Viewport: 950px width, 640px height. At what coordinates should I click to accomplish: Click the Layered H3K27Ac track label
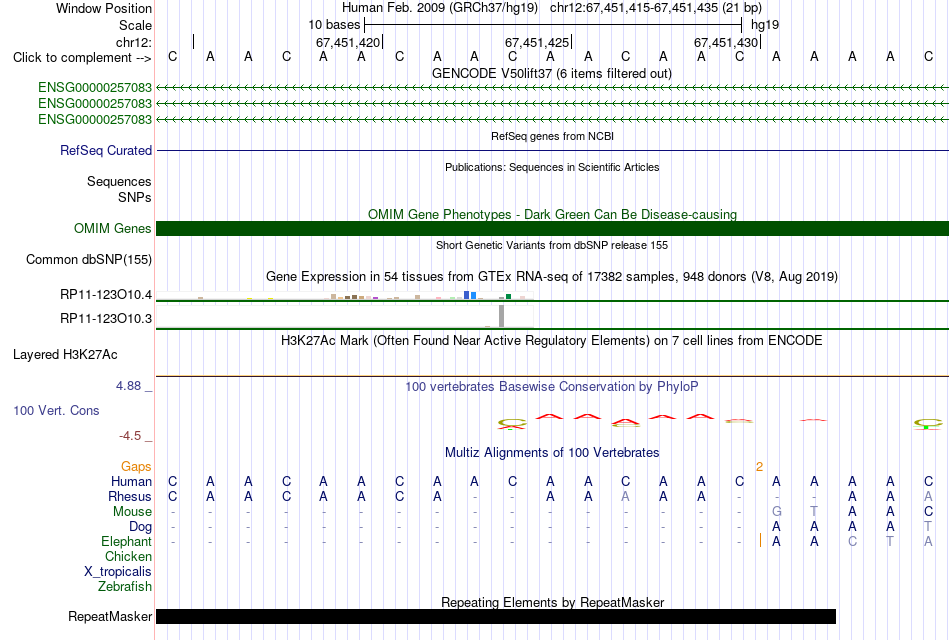coord(65,355)
